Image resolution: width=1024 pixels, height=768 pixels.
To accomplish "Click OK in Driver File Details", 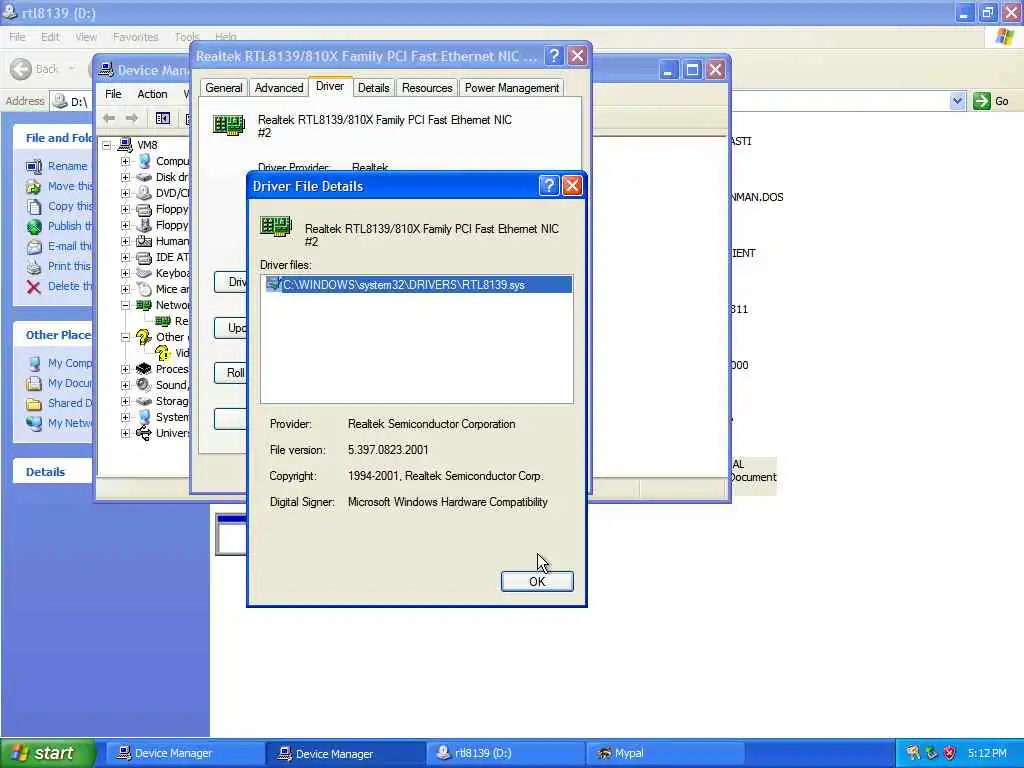I will pos(537,581).
